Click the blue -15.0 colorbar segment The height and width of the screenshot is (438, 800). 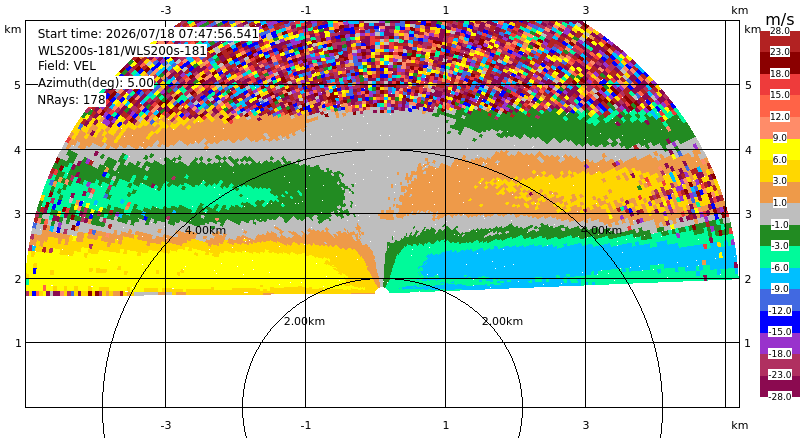(x=780, y=322)
